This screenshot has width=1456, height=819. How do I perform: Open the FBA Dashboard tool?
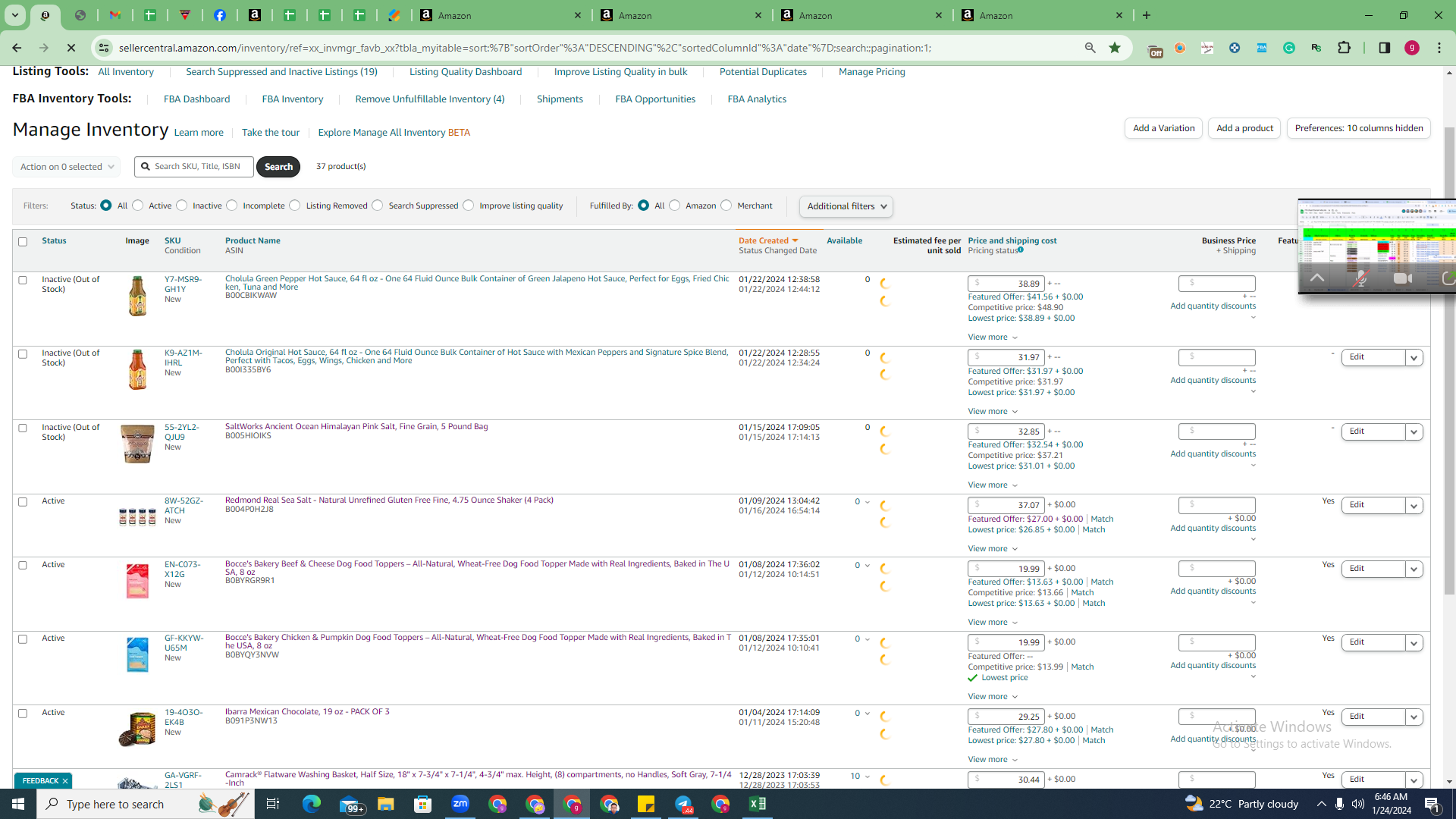[196, 99]
